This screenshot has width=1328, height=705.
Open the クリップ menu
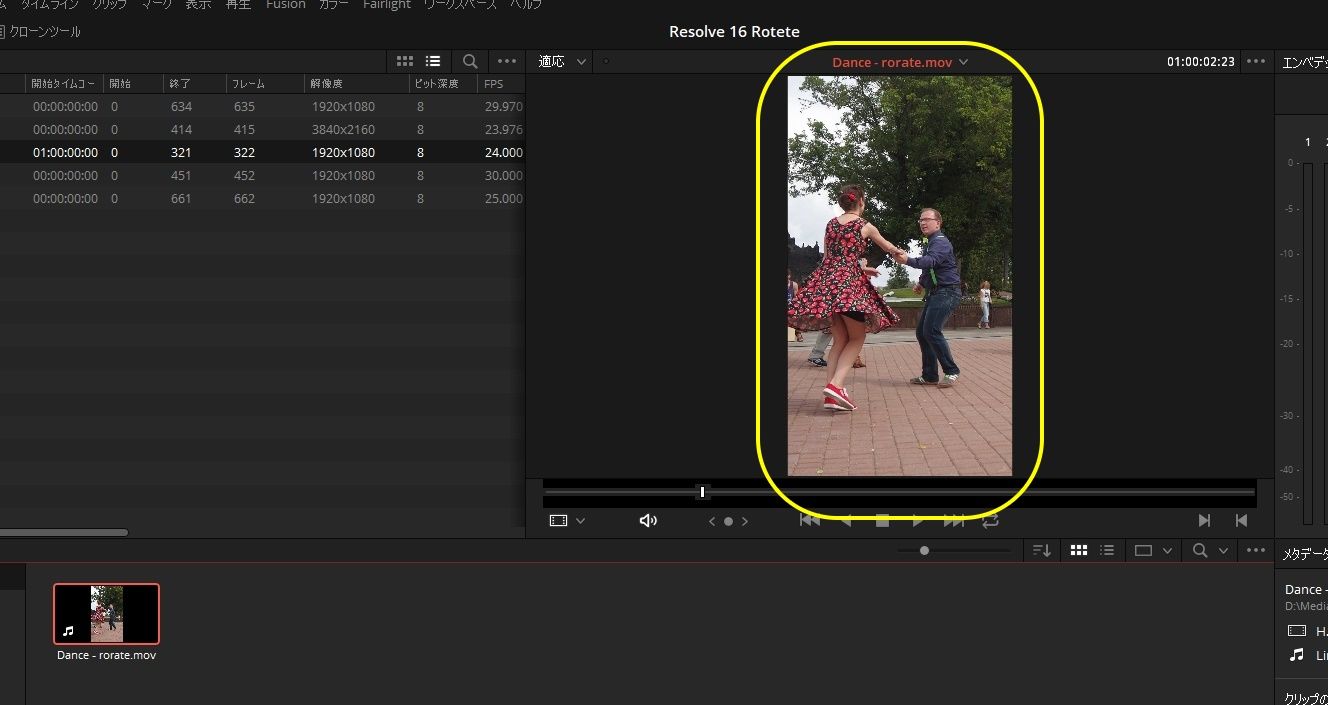pyautogui.click(x=109, y=4)
